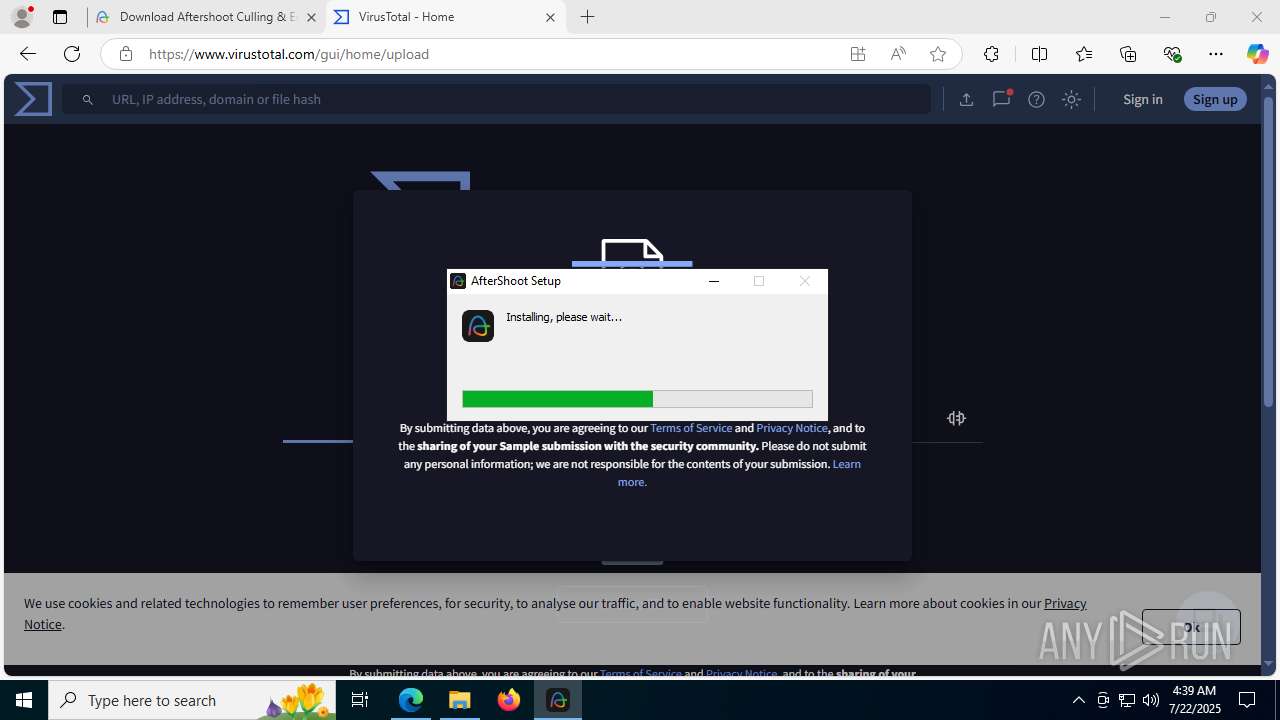Open Edge Collections icon
This screenshot has height=720, width=1280.
click(x=1128, y=54)
